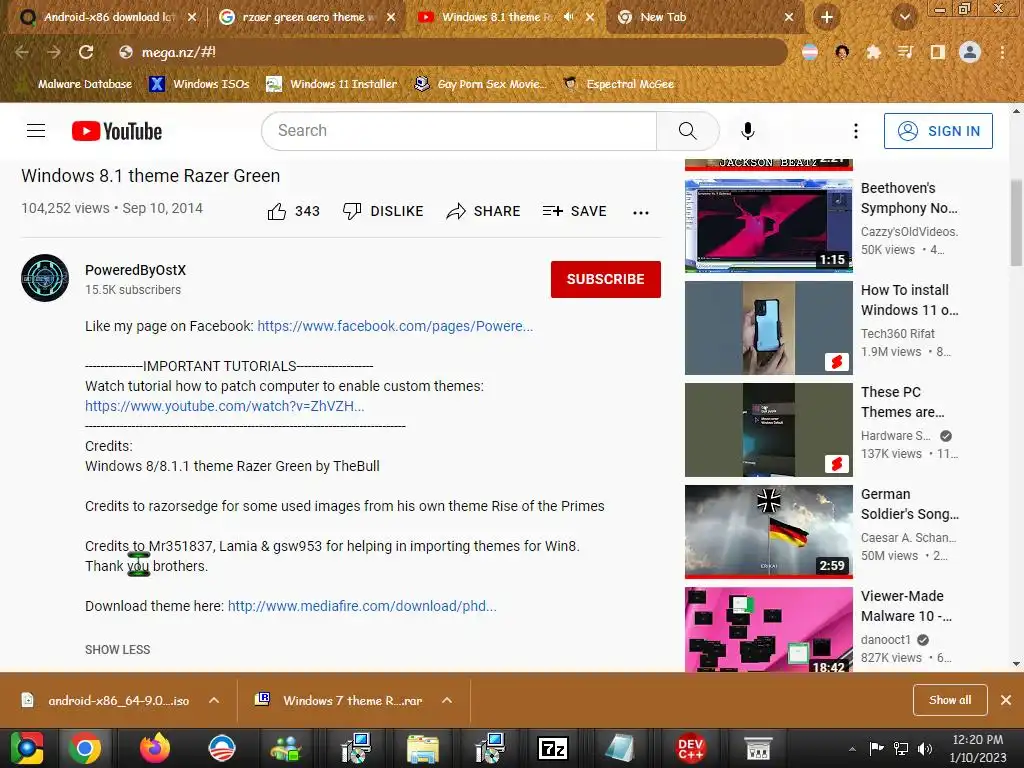1024x768 pixels.
Task: Open File Explorer folder in taskbar
Action: [423, 748]
